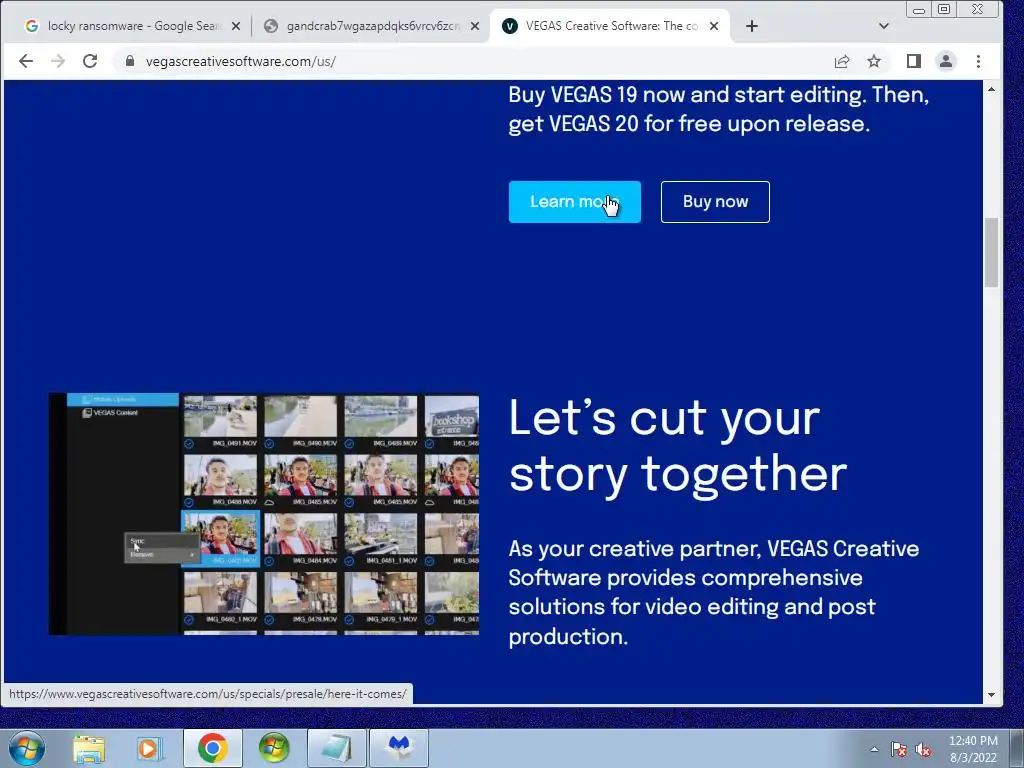This screenshot has height=768, width=1024.
Task: Open Chrome's three-dot menu
Action: click(x=978, y=61)
